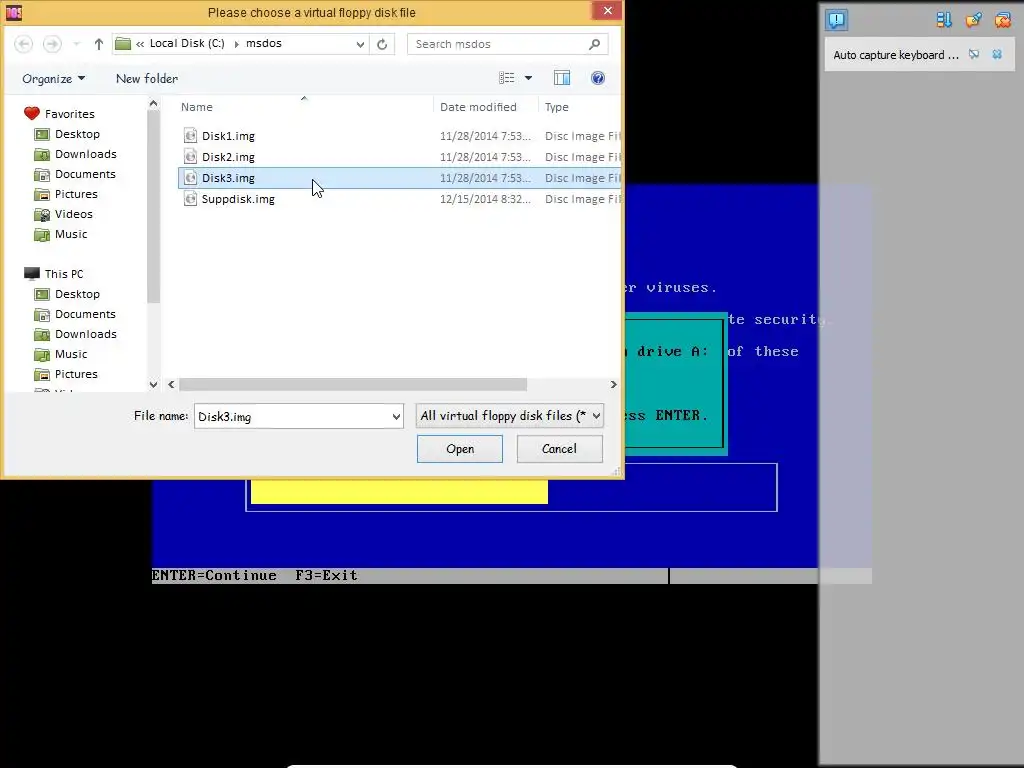
Task: Open the virtual floppy file type filter
Action: coord(509,416)
